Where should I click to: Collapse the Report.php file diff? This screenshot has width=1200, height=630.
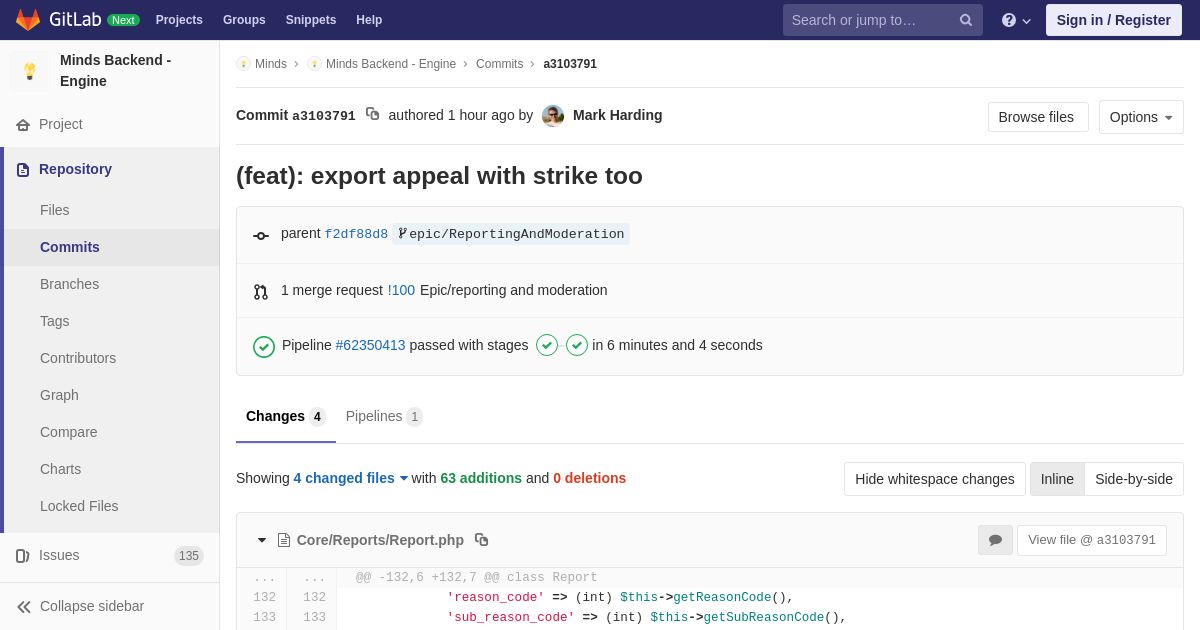[262, 540]
